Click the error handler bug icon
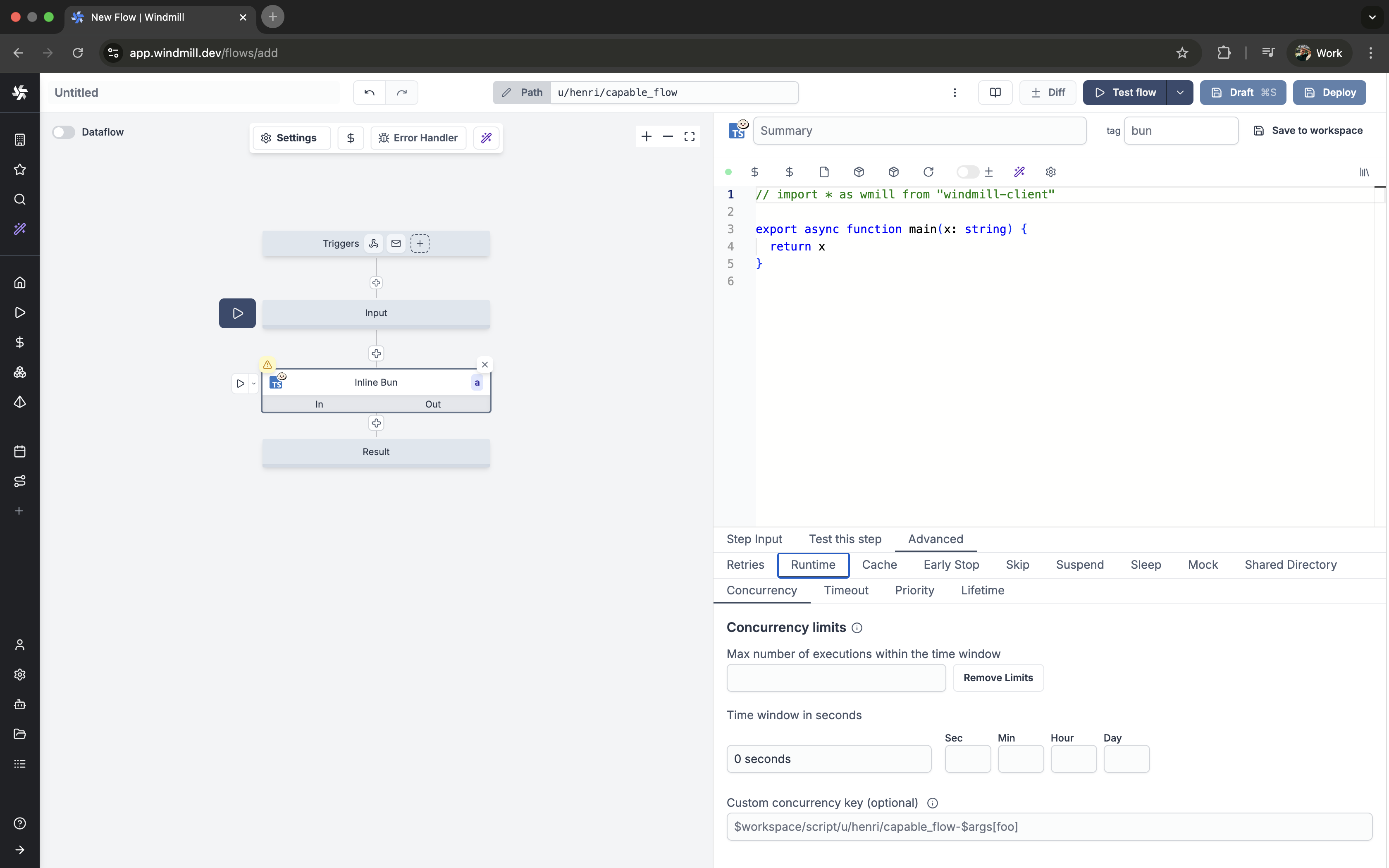The width and height of the screenshot is (1389, 868). 383,138
